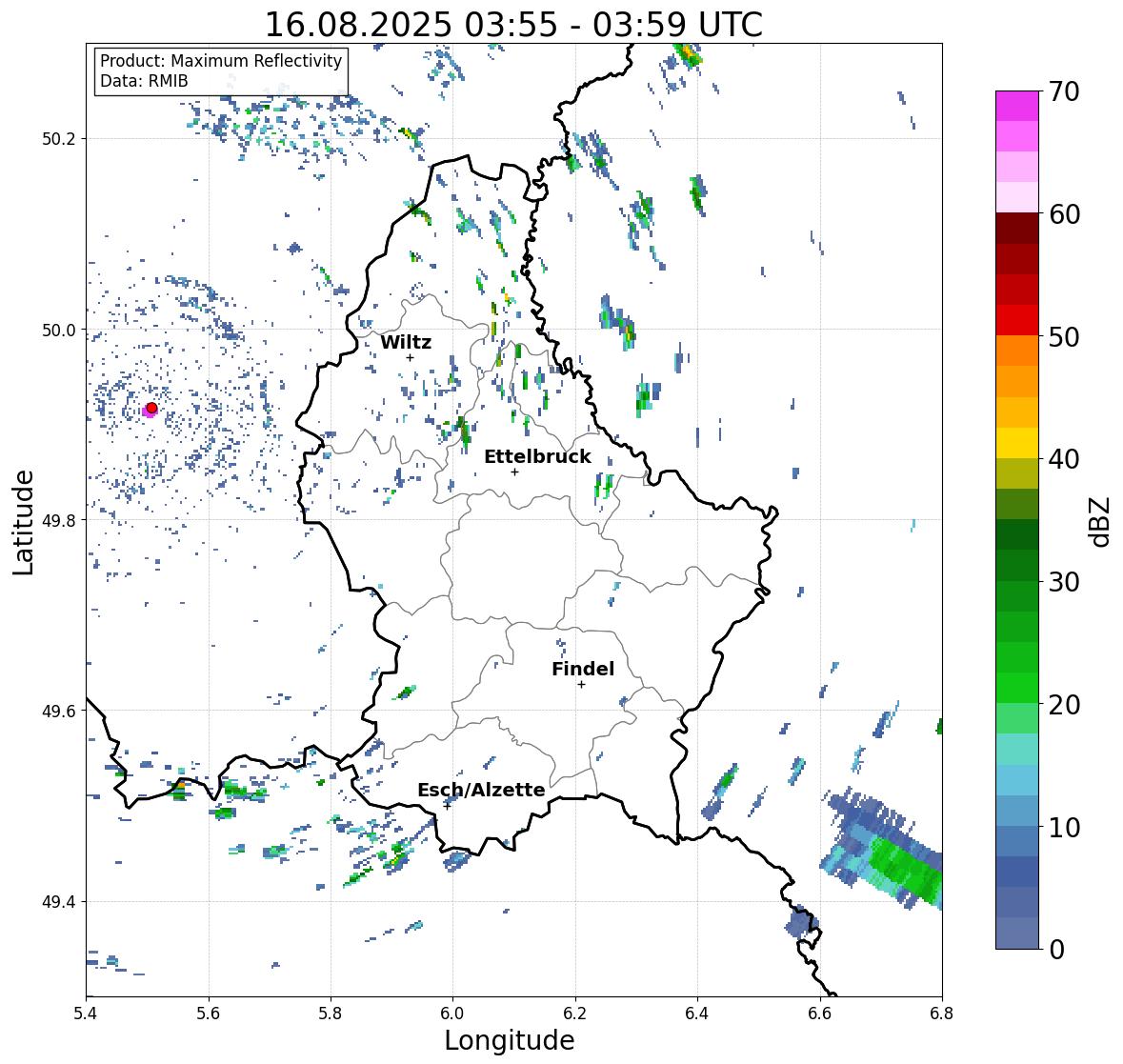Click the Esch/Alzette city label

point(481,790)
